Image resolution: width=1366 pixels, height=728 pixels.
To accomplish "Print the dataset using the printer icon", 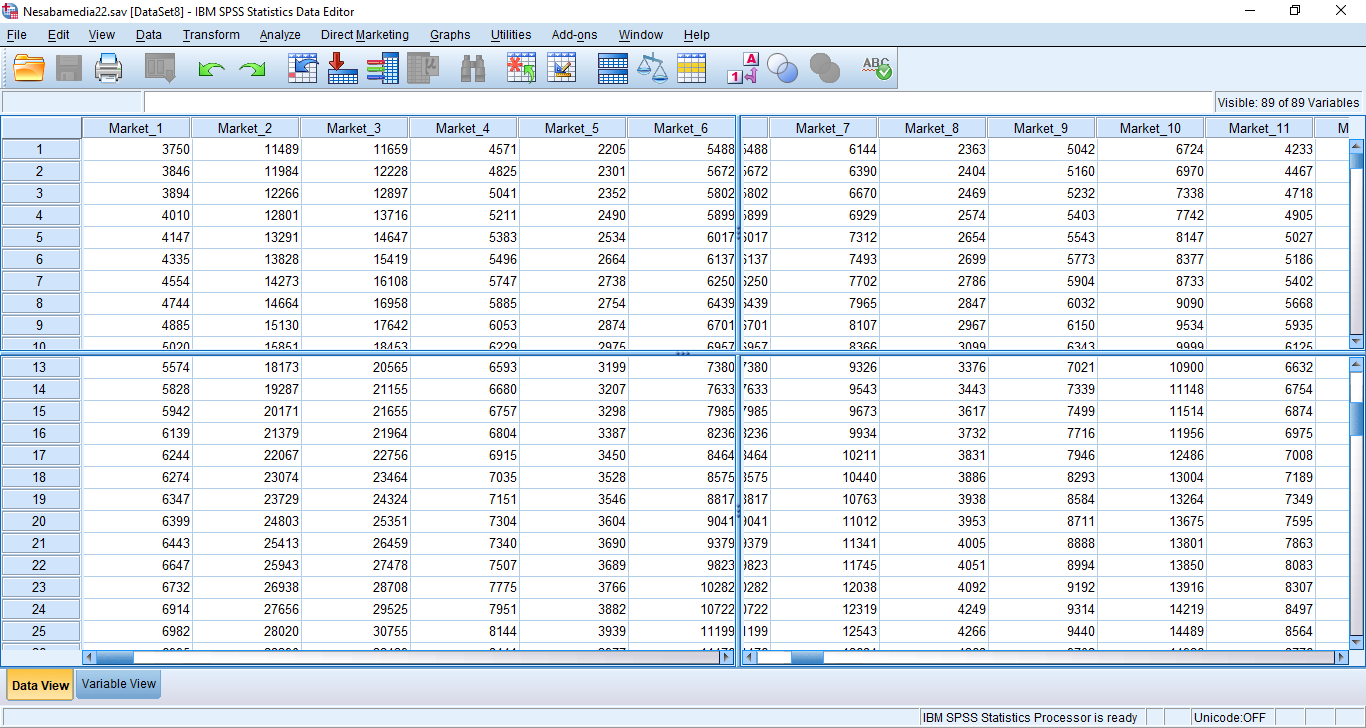I will coord(108,68).
